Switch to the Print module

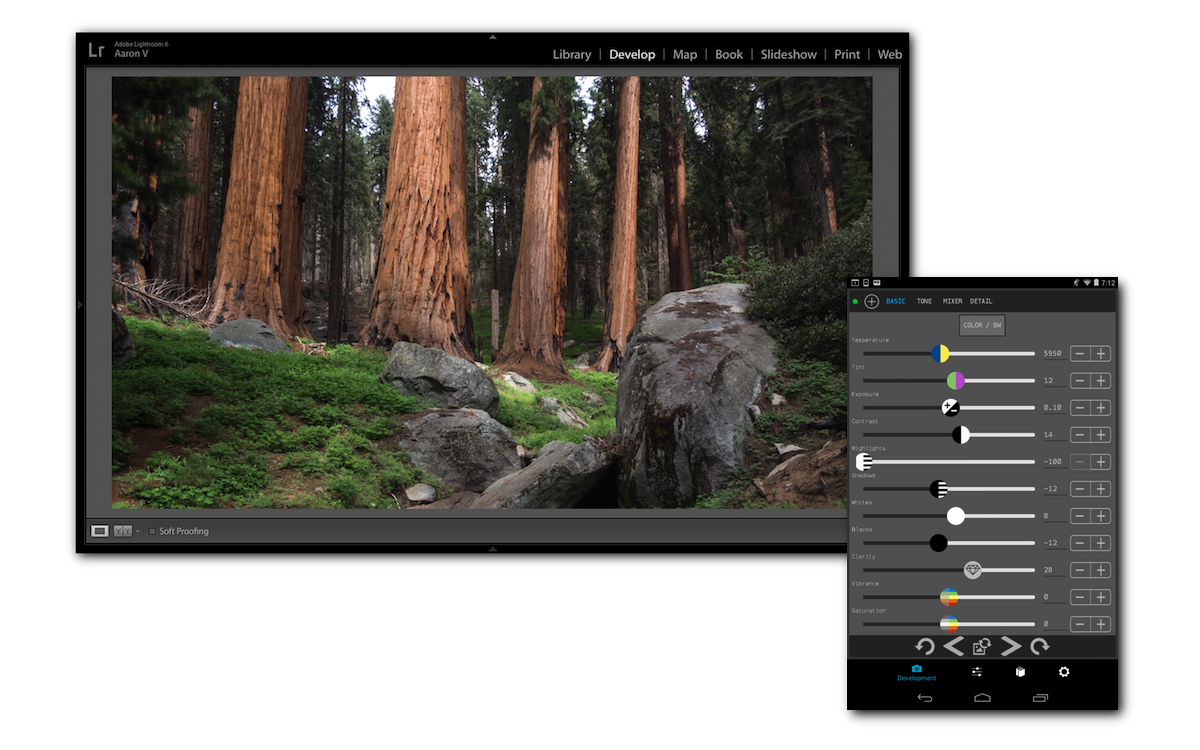(847, 54)
